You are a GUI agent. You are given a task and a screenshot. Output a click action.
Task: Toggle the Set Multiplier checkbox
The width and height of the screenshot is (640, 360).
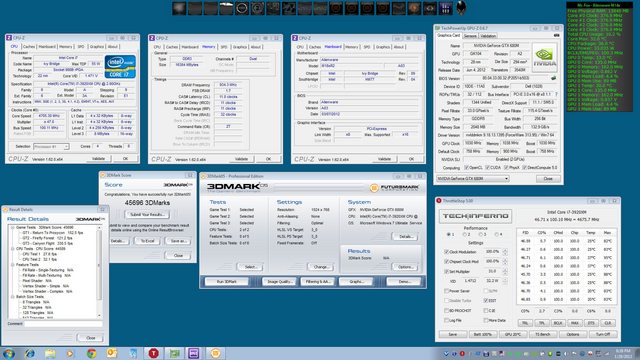(446, 271)
